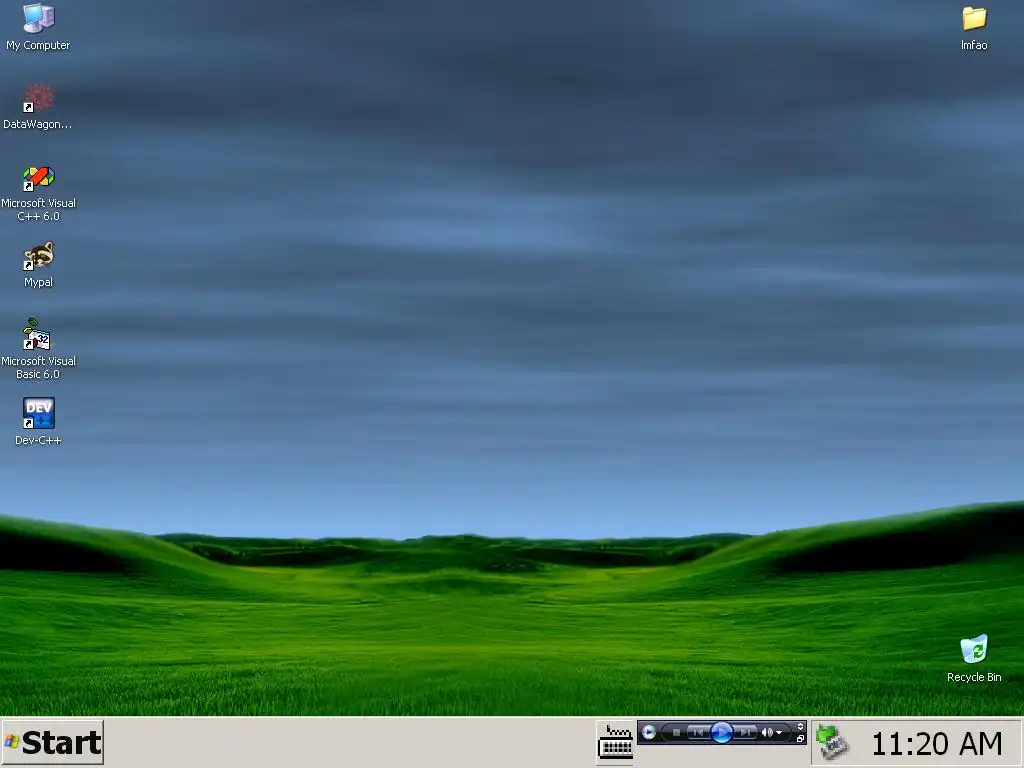The height and width of the screenshot is (768, 1024).
Task: Click the Windows Media Player logo button
Action: click(648, 732)
